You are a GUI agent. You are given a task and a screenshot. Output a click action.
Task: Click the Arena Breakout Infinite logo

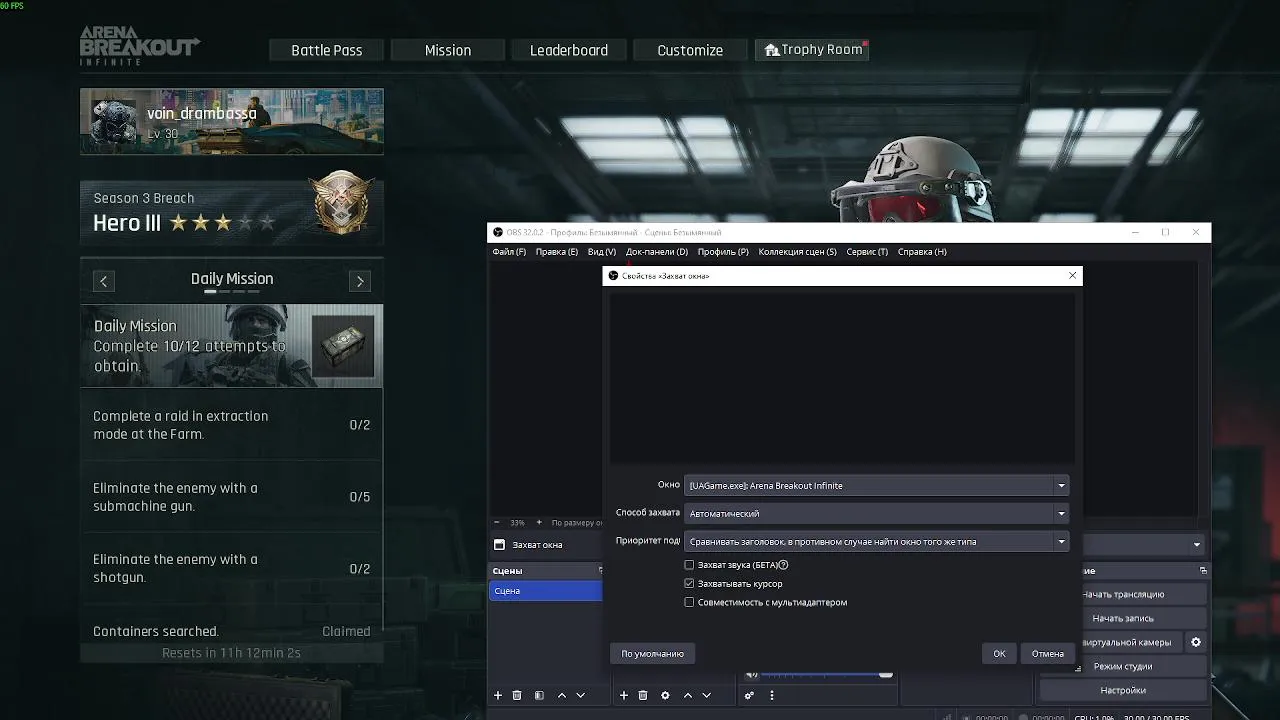[140, 46]
